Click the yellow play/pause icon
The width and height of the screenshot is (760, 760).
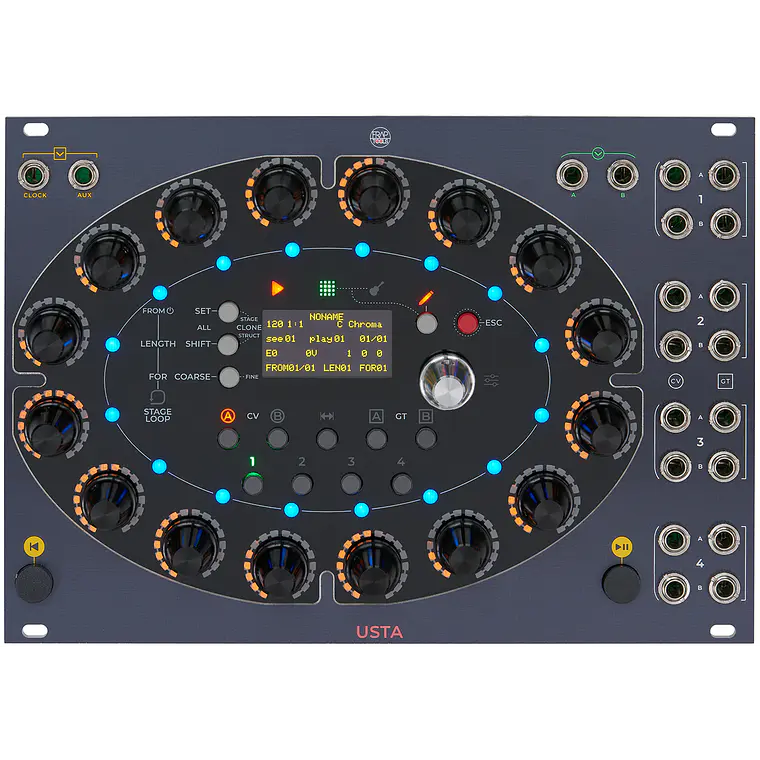[622, 547]
